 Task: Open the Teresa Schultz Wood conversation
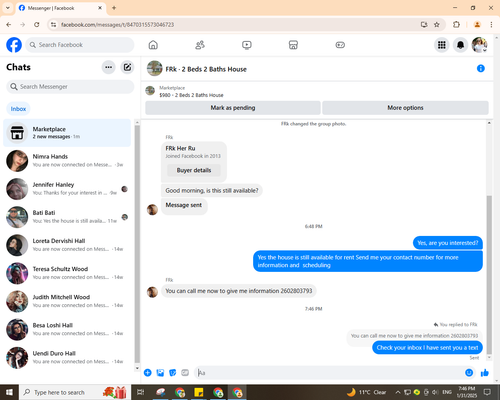pyautogui.click(x=67, y=273)
